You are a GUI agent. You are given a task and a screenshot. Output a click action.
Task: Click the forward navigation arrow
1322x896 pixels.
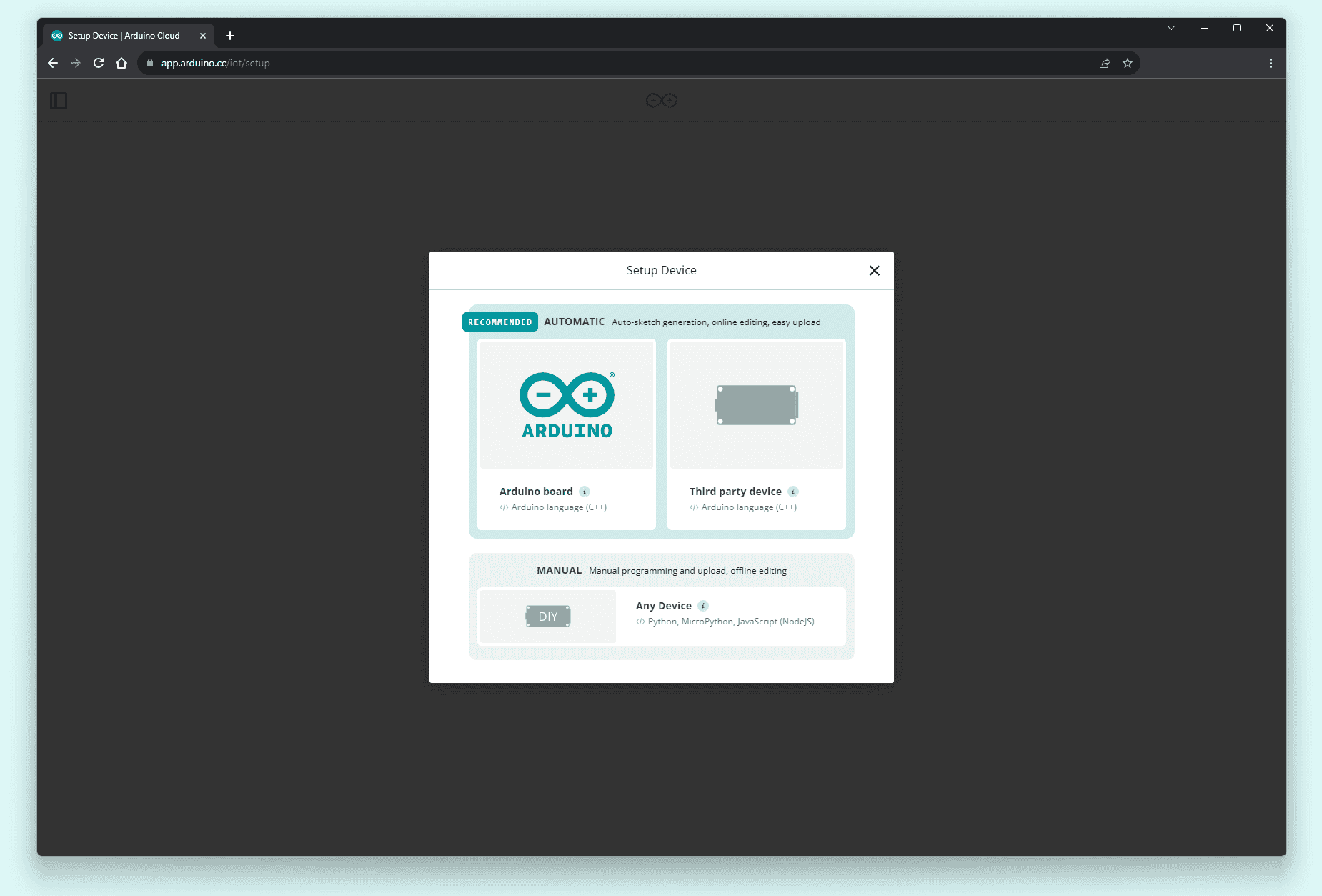pos(76,63)
